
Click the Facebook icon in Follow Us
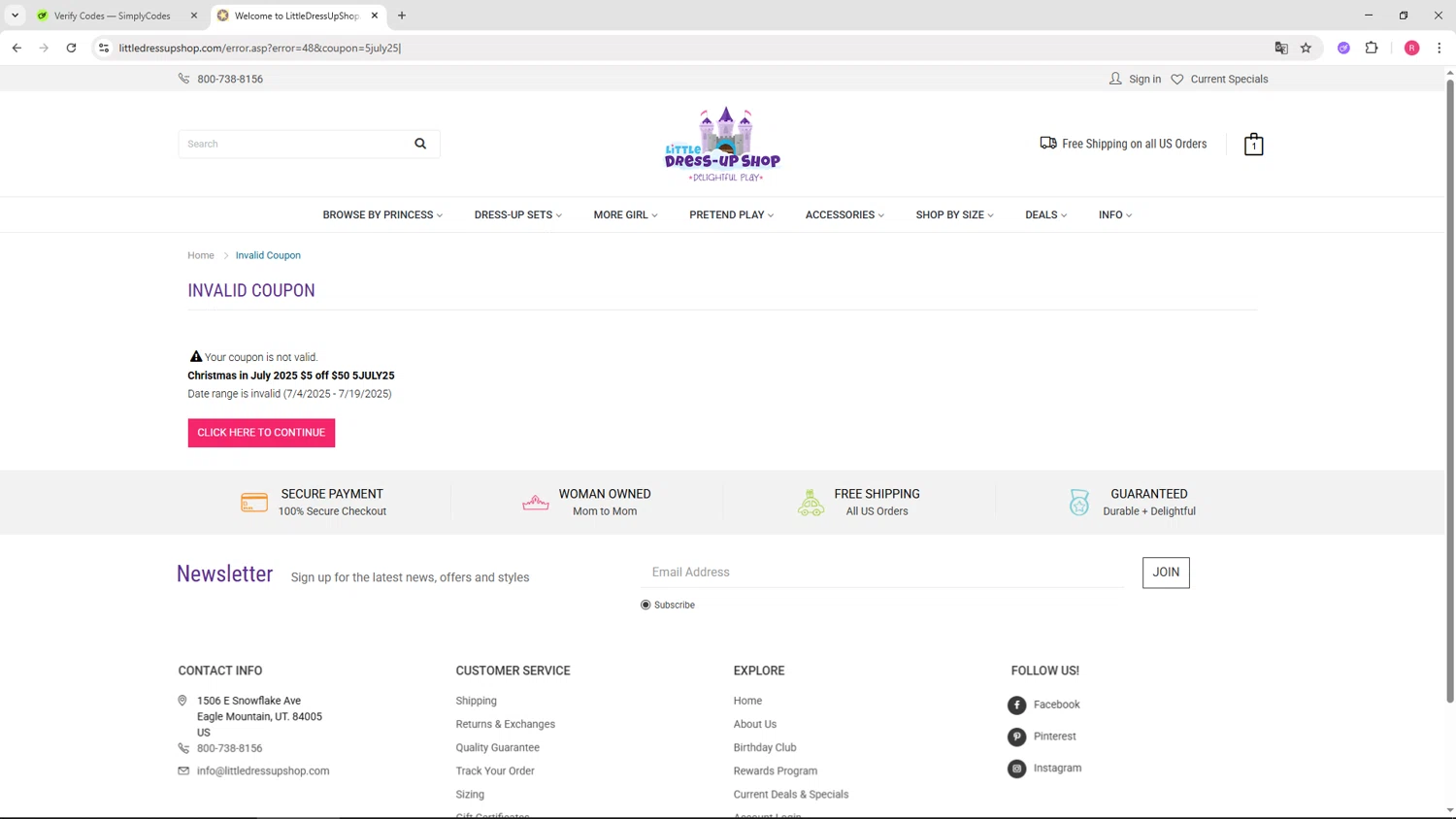(x=1016, y=705)
